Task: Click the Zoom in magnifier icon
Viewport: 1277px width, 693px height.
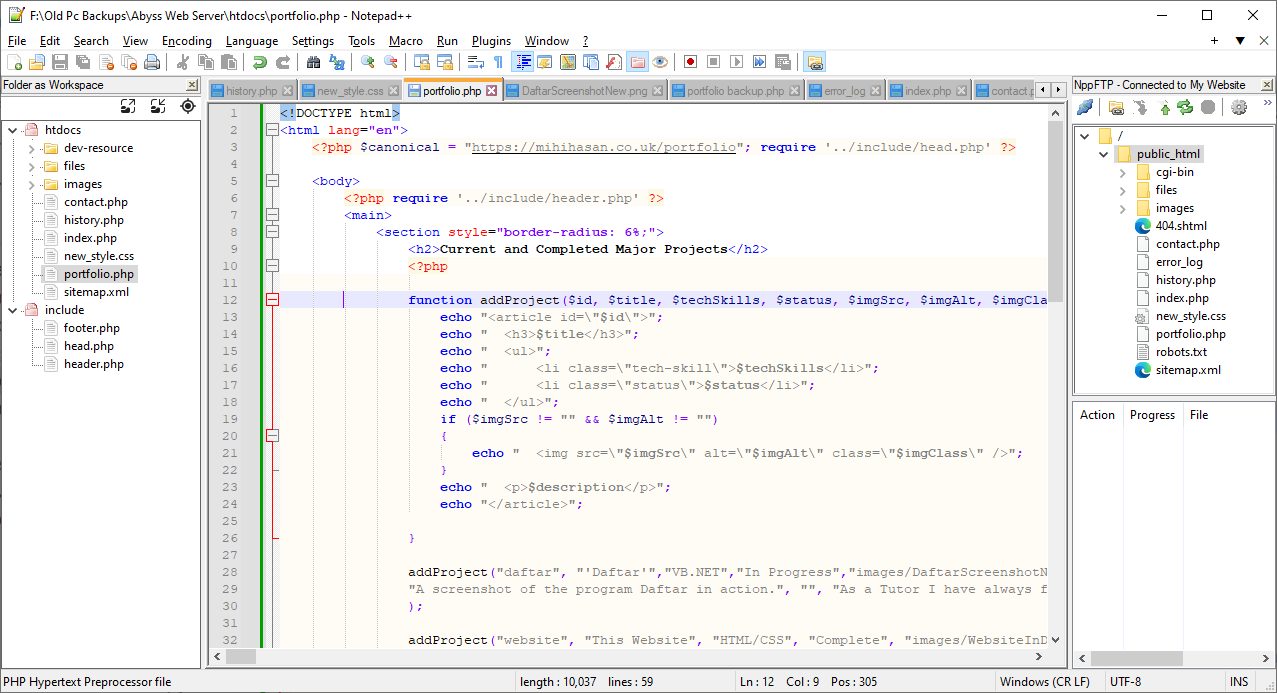Action: point(367,62)
